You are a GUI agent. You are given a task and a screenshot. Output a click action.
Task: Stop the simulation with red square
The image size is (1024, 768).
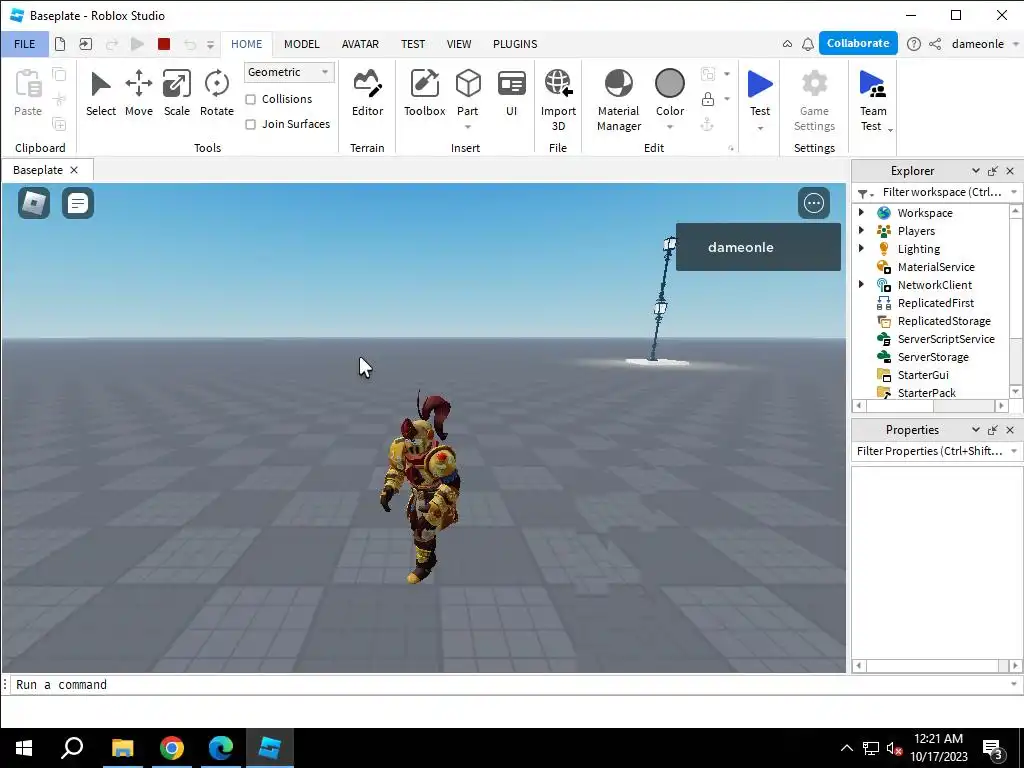(x=164, y=44)
